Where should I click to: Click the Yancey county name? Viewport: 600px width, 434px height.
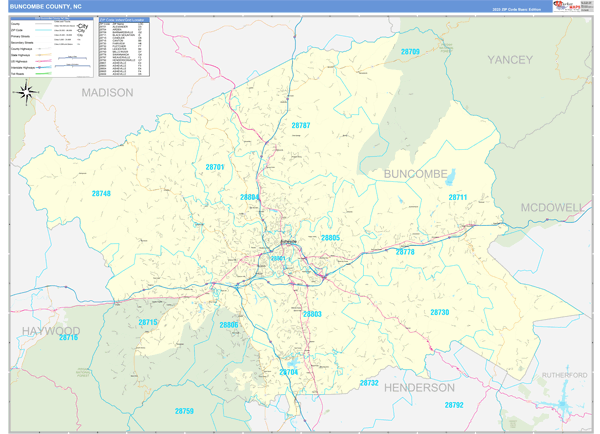point(510,60)
